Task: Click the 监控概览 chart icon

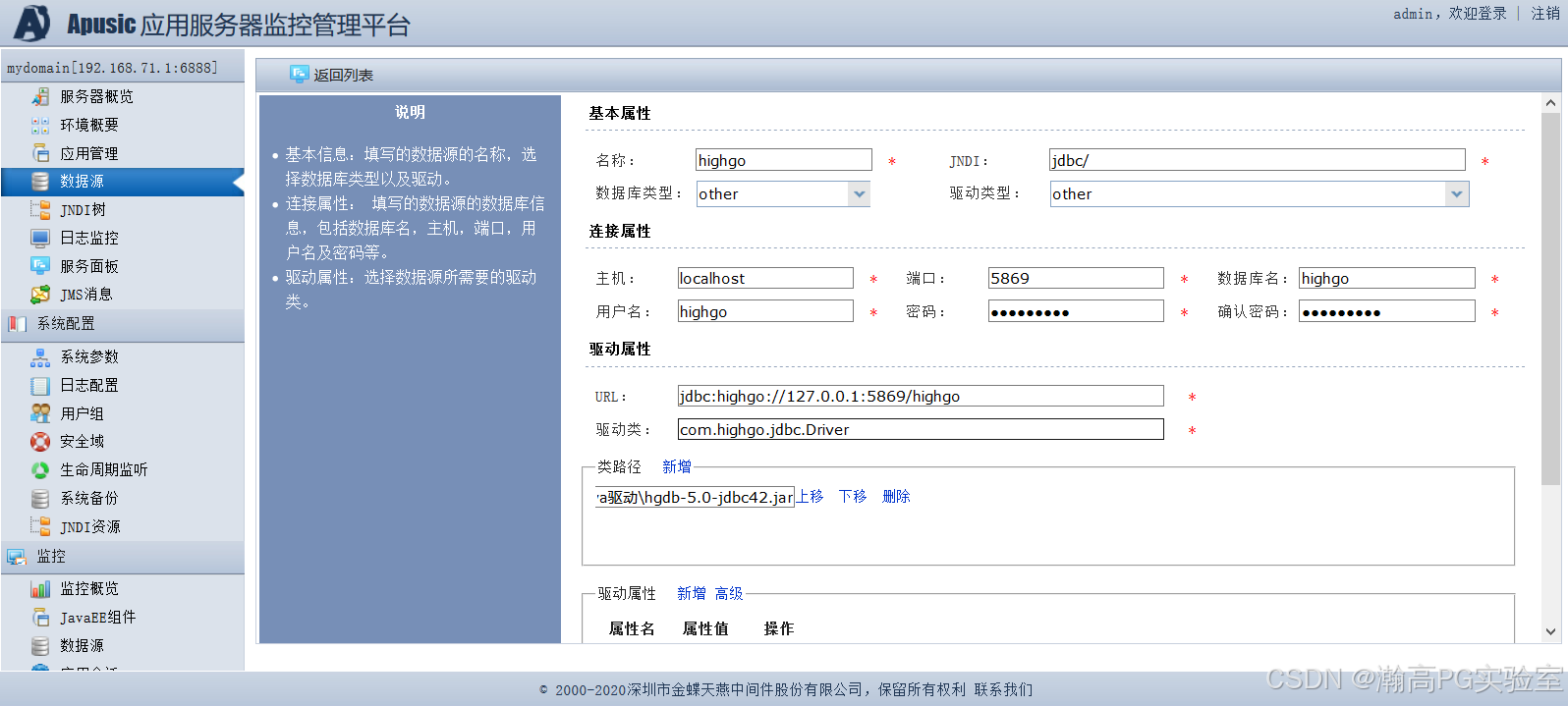Action: tap(40, 589)
